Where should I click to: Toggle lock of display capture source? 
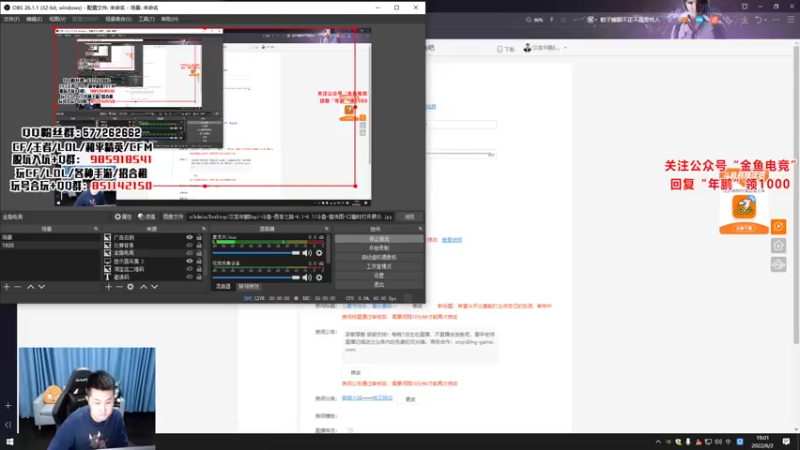click(199, 261)
